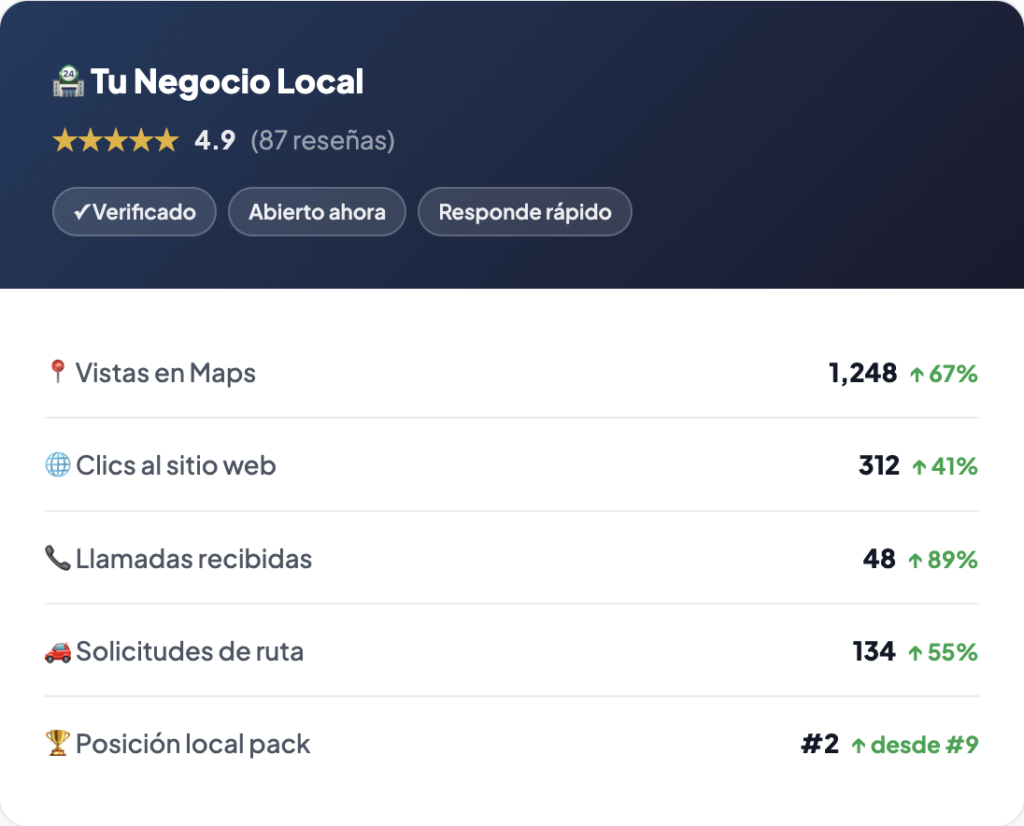Click the Clics al sitio web label
The width and height of the screenshot is (1024, 826).
[x=176, y=465]
